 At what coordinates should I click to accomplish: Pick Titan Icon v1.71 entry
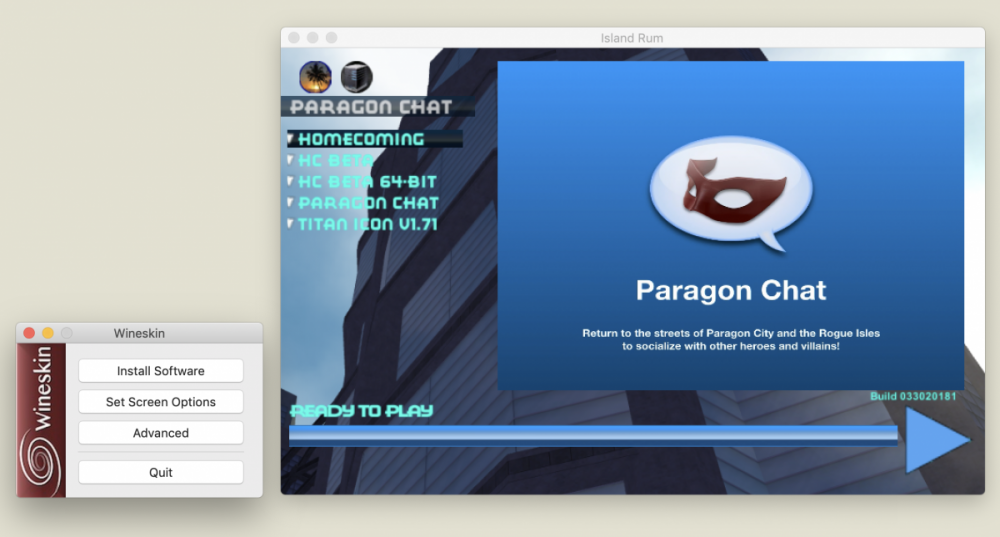coord(368,224)
